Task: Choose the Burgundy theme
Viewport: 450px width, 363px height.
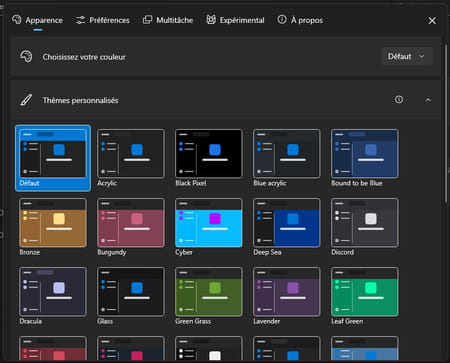Action: pyautogui.click(x=131, y=227)
